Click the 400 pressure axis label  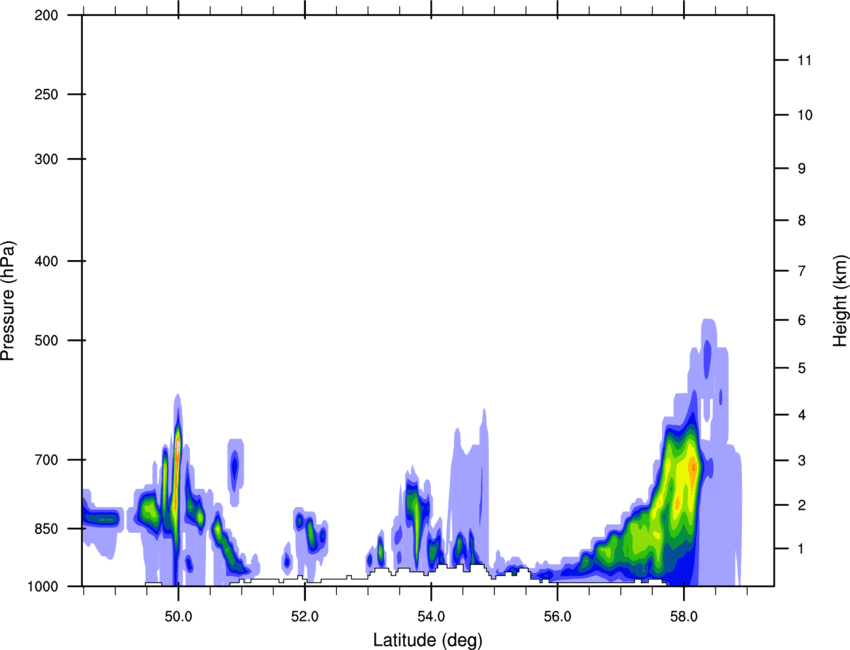[x=46, y=261]
